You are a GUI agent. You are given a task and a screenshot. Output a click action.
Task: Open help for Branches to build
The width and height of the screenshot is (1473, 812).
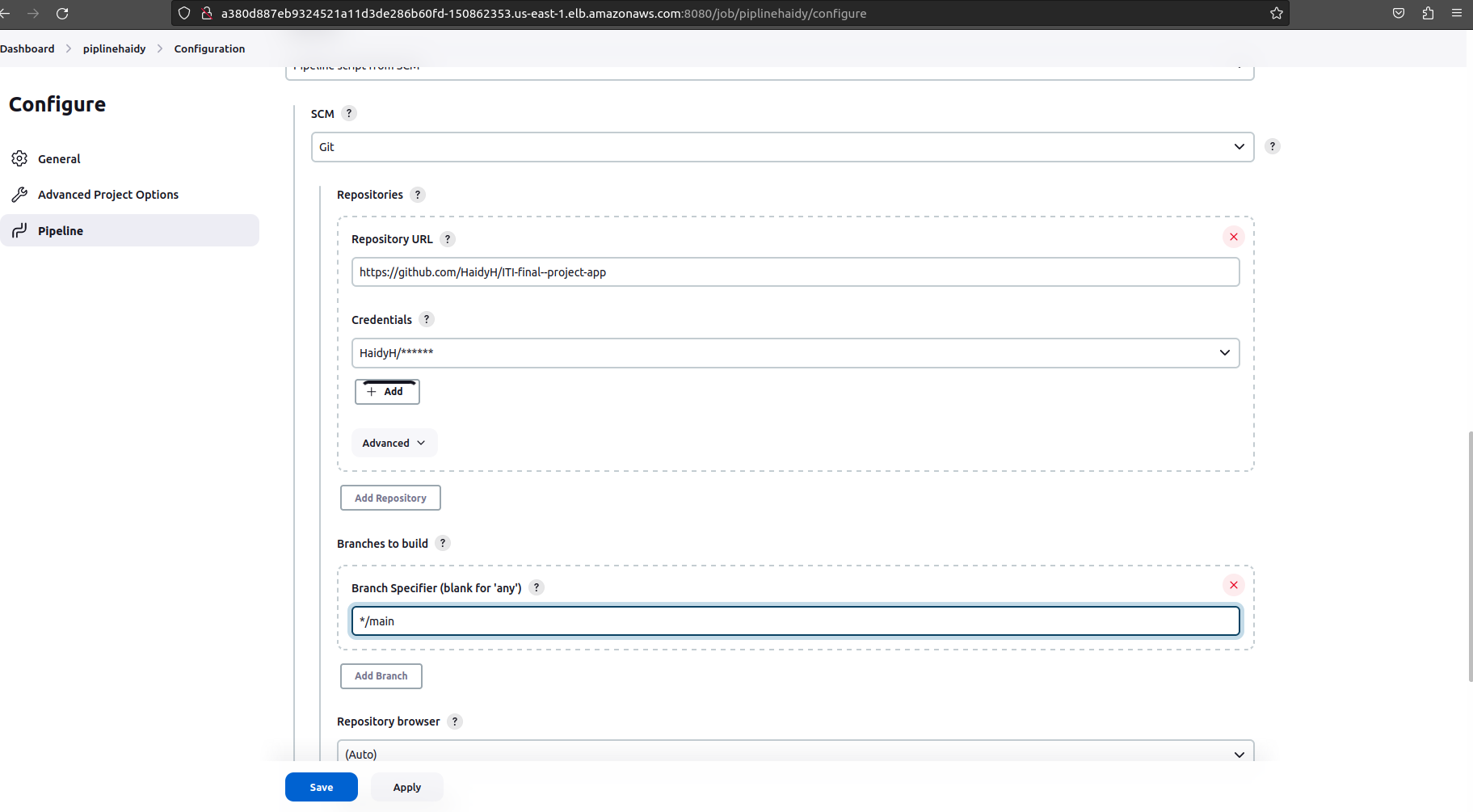pyautogui.click(x=443, y=543)
